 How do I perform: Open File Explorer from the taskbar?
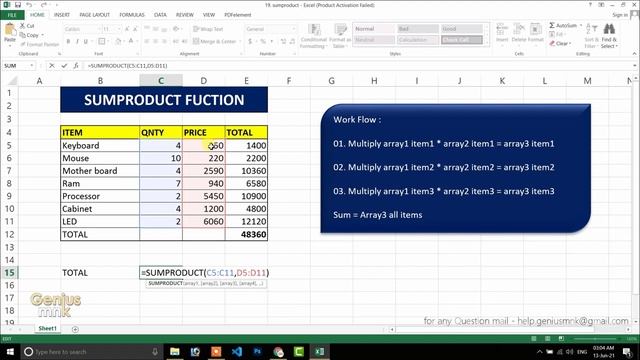(x=175, y=351)
